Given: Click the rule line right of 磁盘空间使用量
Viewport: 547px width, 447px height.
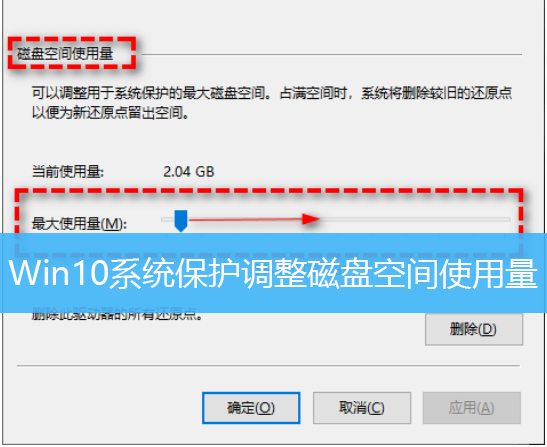Looking at the screenshot, I should tap(331, 54).
